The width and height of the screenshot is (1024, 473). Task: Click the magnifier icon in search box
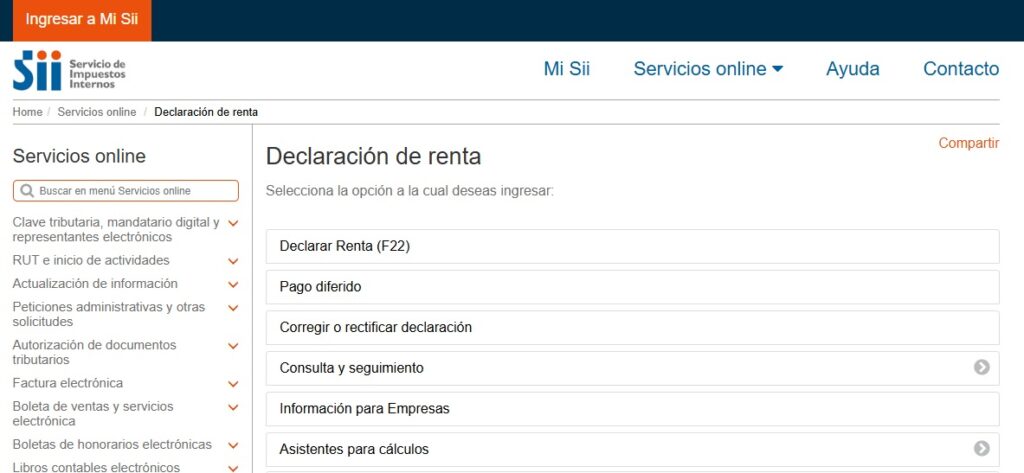tap(27, 191)
